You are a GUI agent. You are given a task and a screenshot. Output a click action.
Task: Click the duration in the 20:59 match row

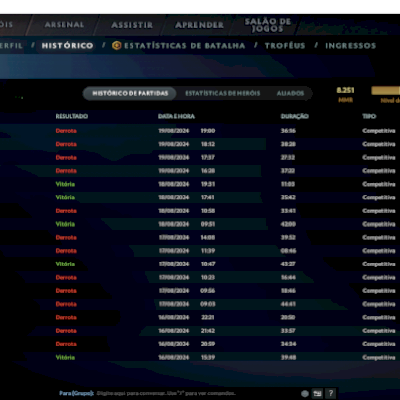click(x=288, y=344)
